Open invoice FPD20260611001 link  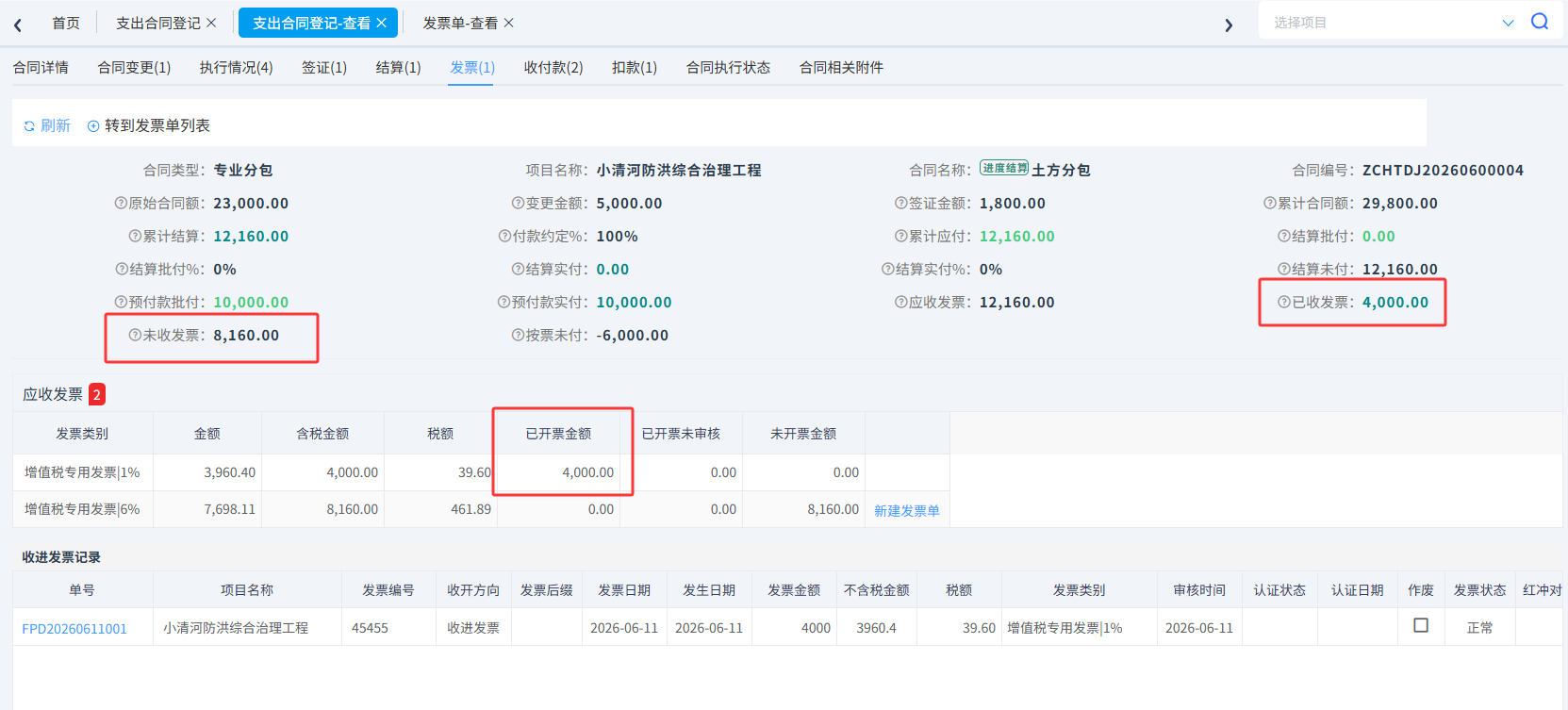pos(74,628)
